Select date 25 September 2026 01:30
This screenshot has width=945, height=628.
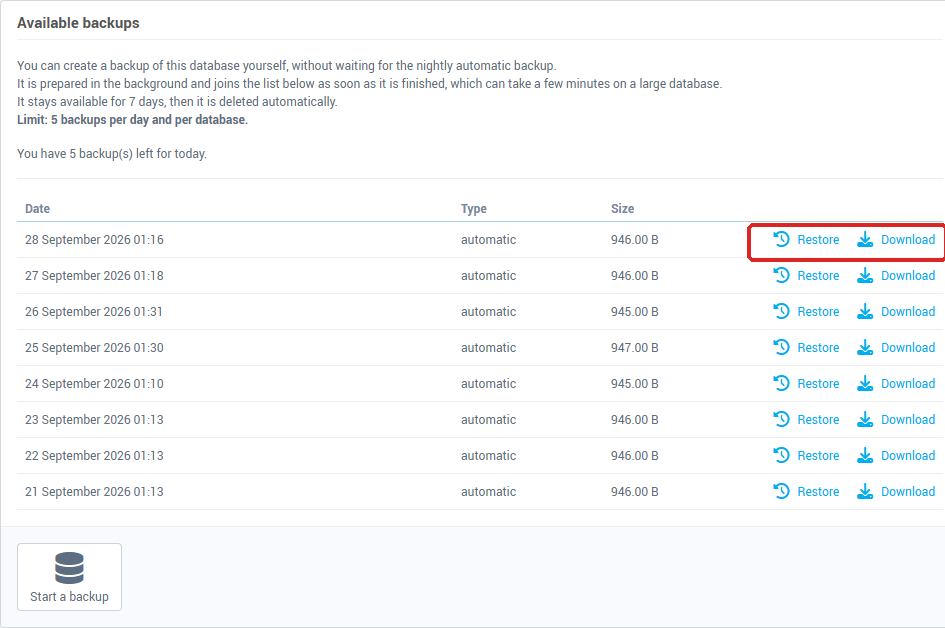[x=94, y=348]
